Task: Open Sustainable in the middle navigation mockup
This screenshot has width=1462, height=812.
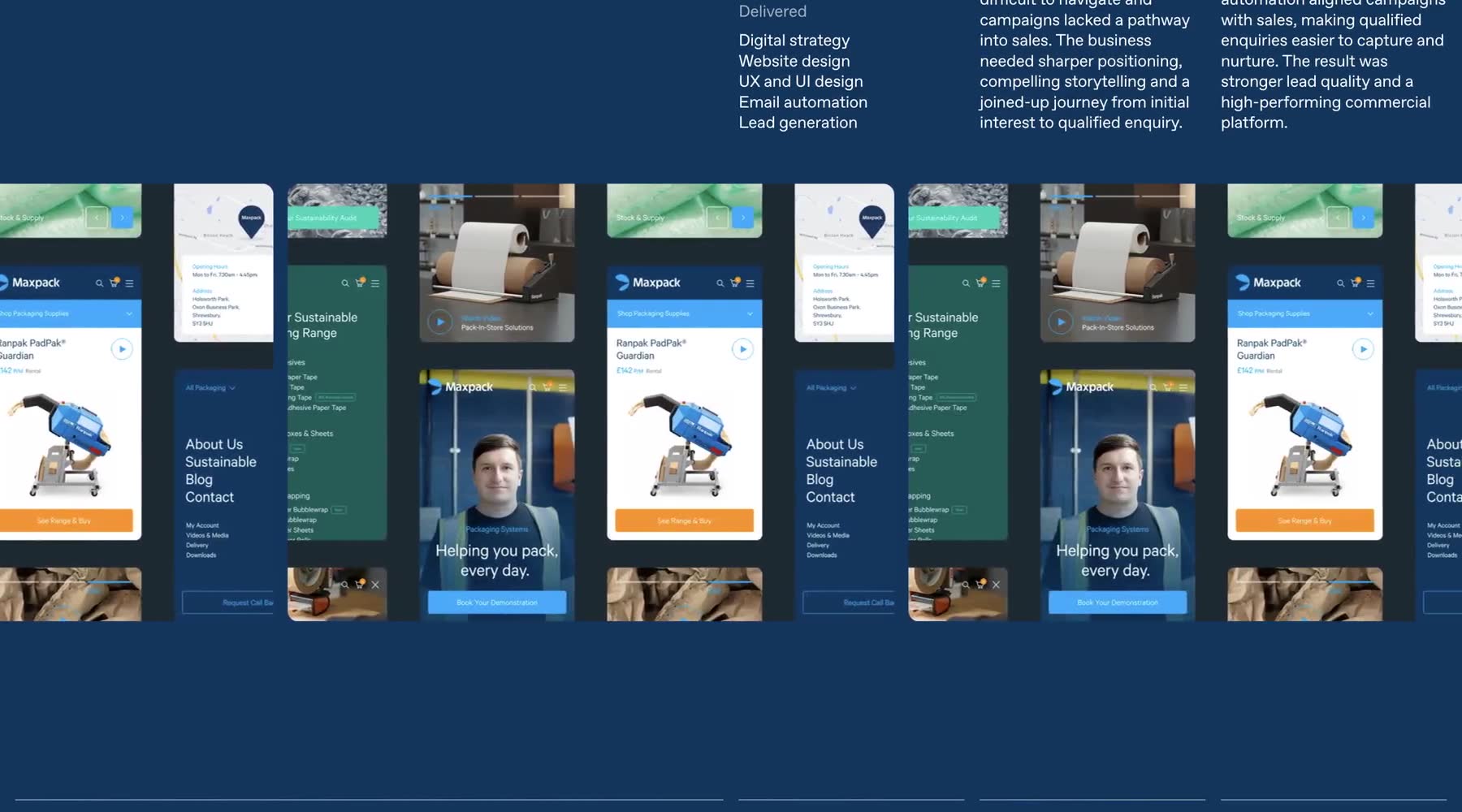Action: click(841, 462)
